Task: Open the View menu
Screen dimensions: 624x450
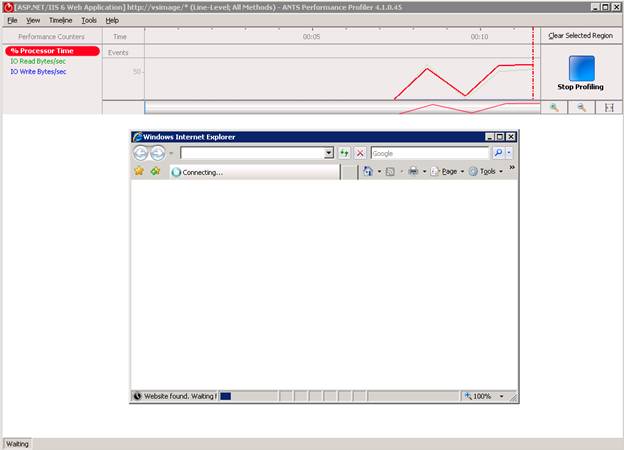Action: (x=33, y=20)
